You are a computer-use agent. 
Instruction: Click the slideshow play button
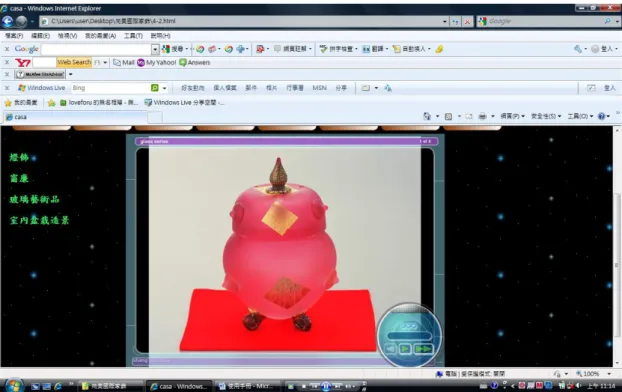pos(405,349)
